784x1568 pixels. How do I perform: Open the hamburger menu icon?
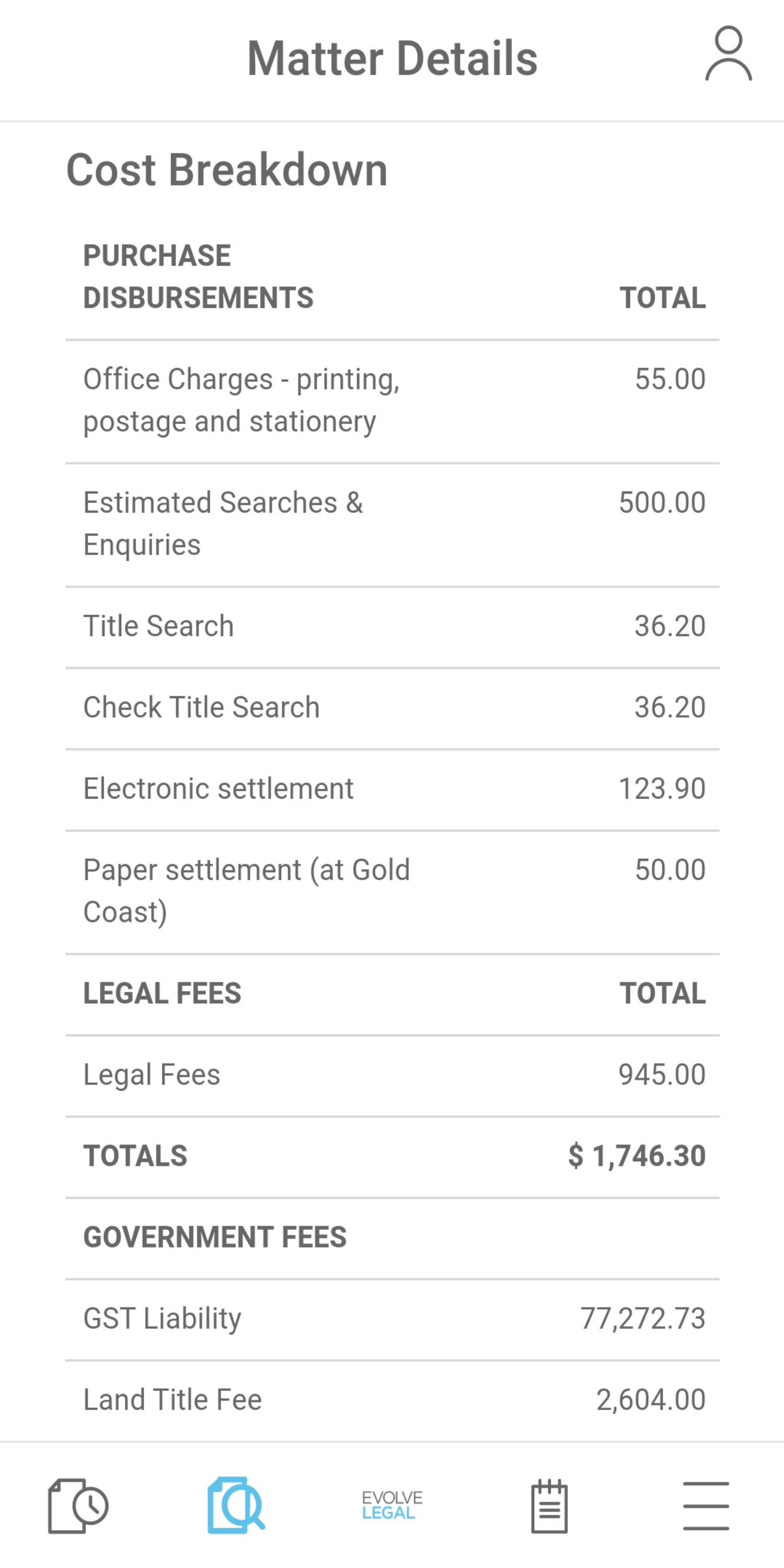706,1506
